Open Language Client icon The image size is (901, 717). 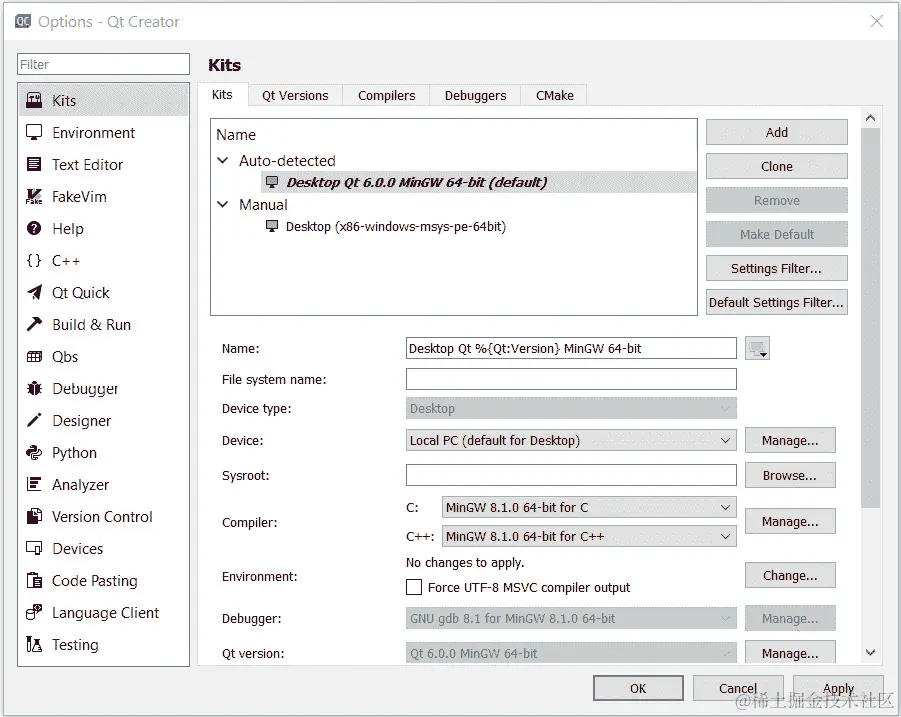tap(34, 612)
